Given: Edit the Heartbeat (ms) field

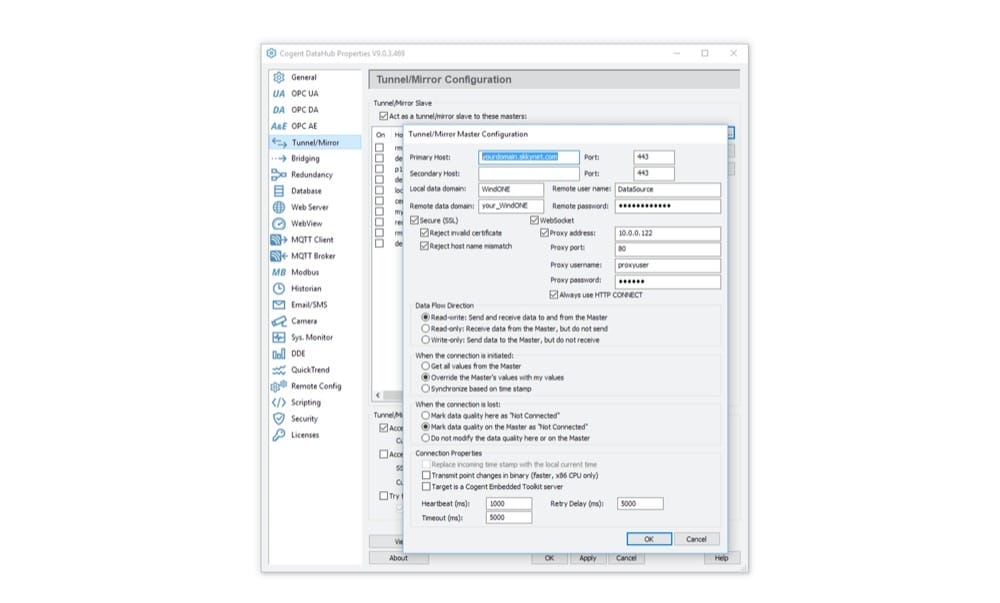Looking at the screenshot, I should point(509,504).
